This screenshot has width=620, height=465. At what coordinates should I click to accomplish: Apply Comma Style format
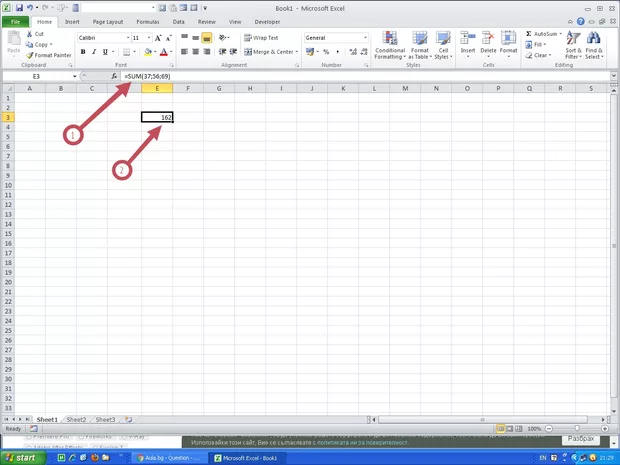tap(337, 52)
